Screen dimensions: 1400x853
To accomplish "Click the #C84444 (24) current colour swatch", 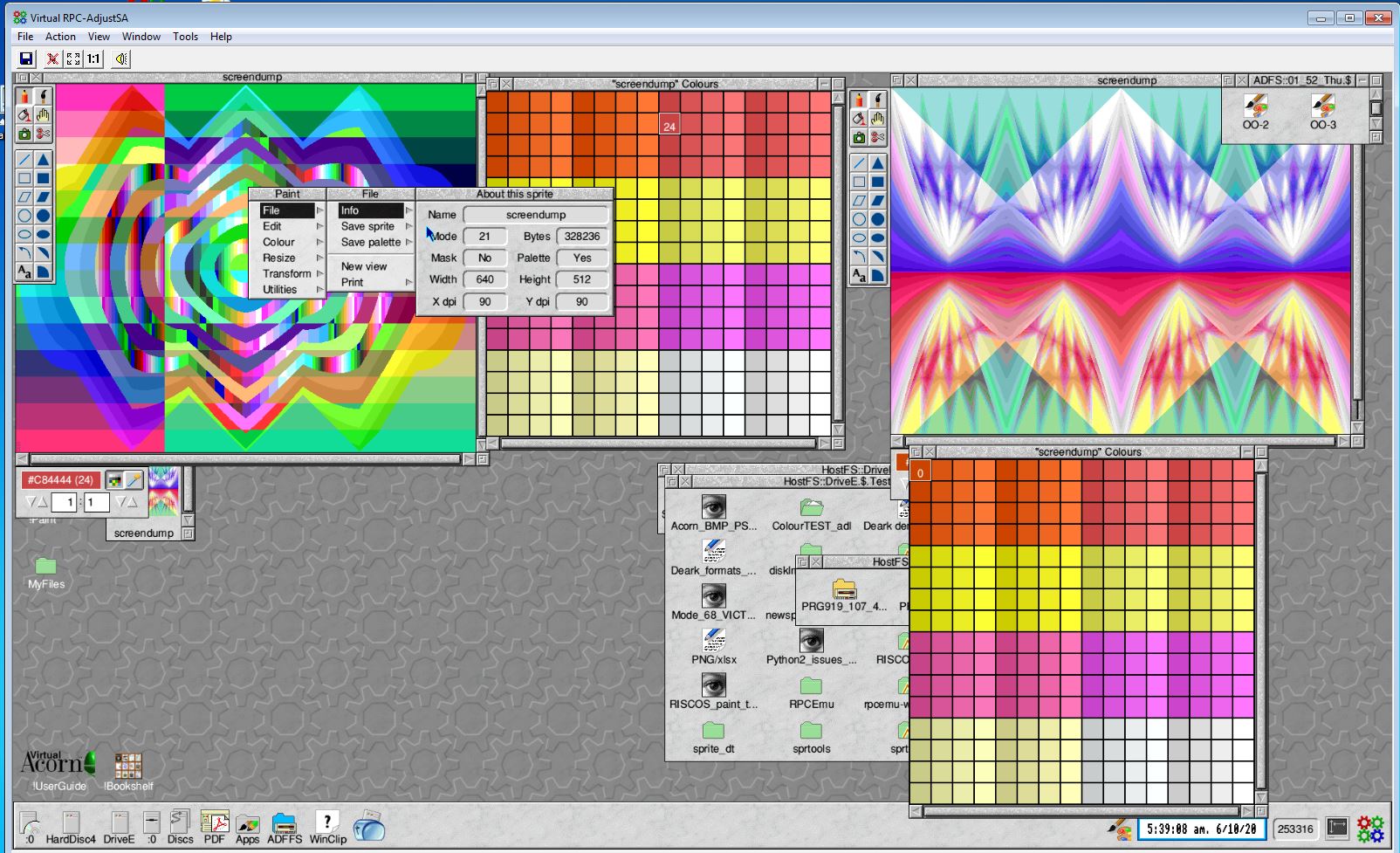I will coord(60,480).
